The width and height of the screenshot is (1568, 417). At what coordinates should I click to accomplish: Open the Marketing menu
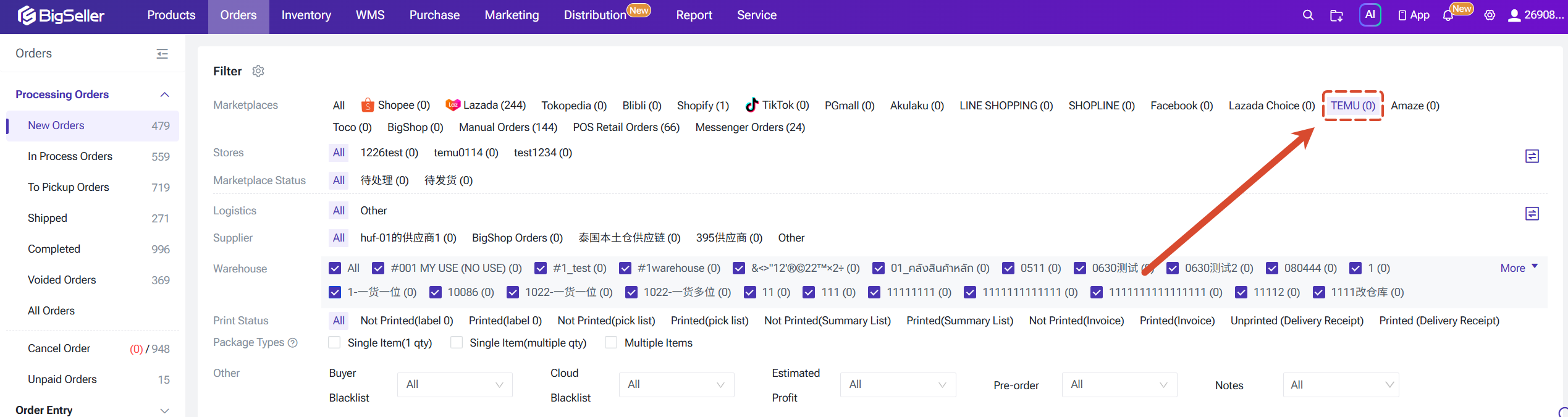512,15
